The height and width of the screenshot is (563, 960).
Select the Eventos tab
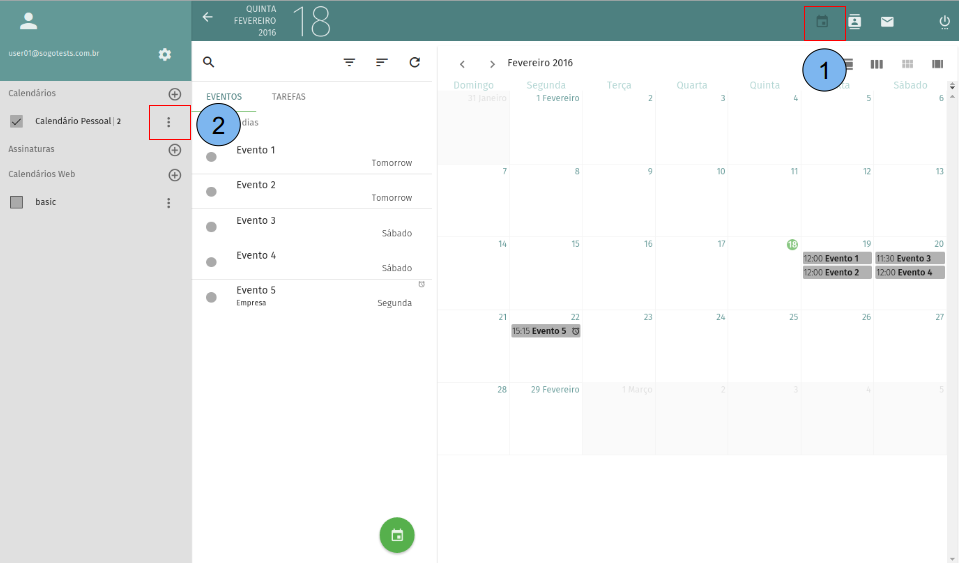tap(224, 97)
